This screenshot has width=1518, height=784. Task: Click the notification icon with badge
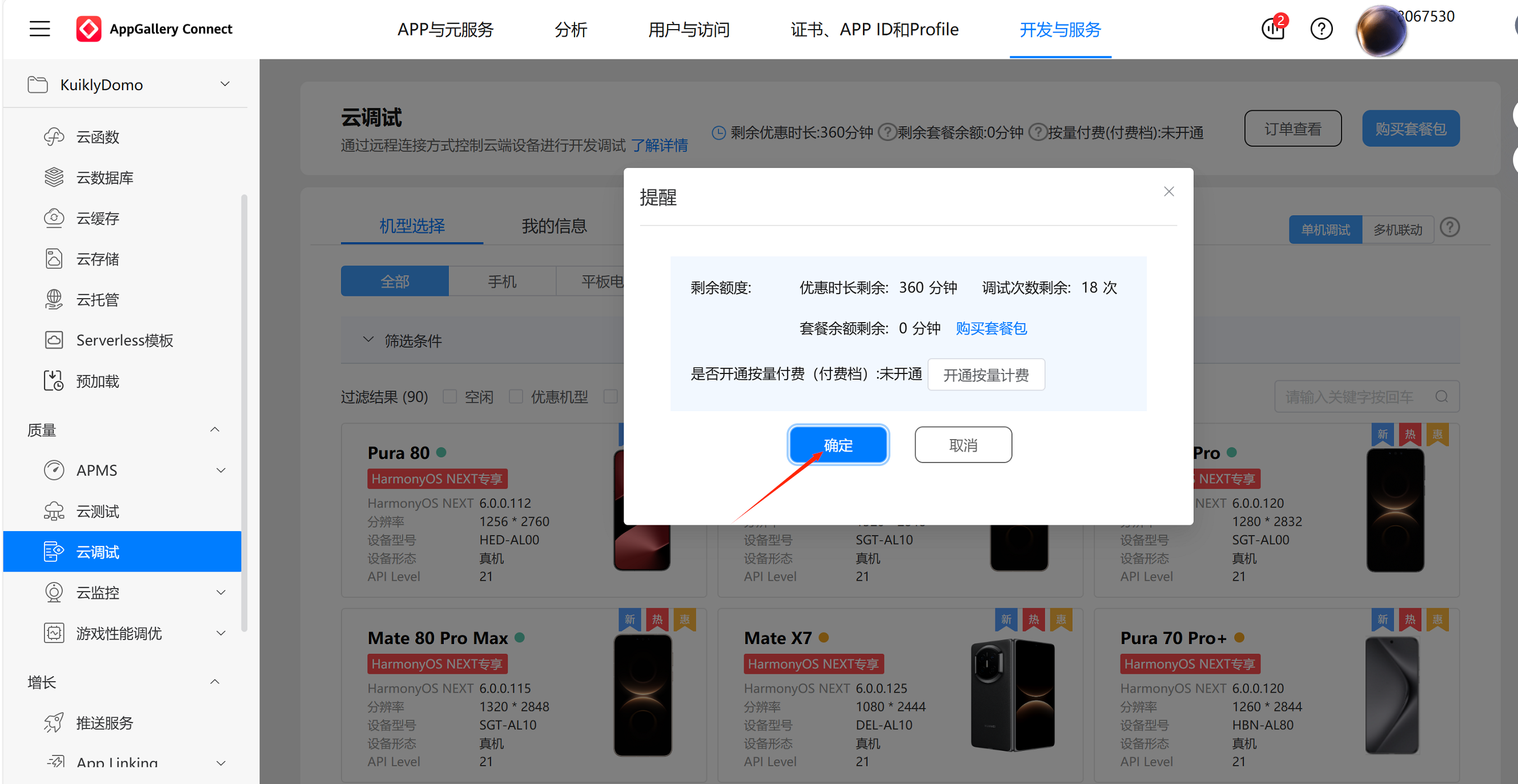(1273, 29)
